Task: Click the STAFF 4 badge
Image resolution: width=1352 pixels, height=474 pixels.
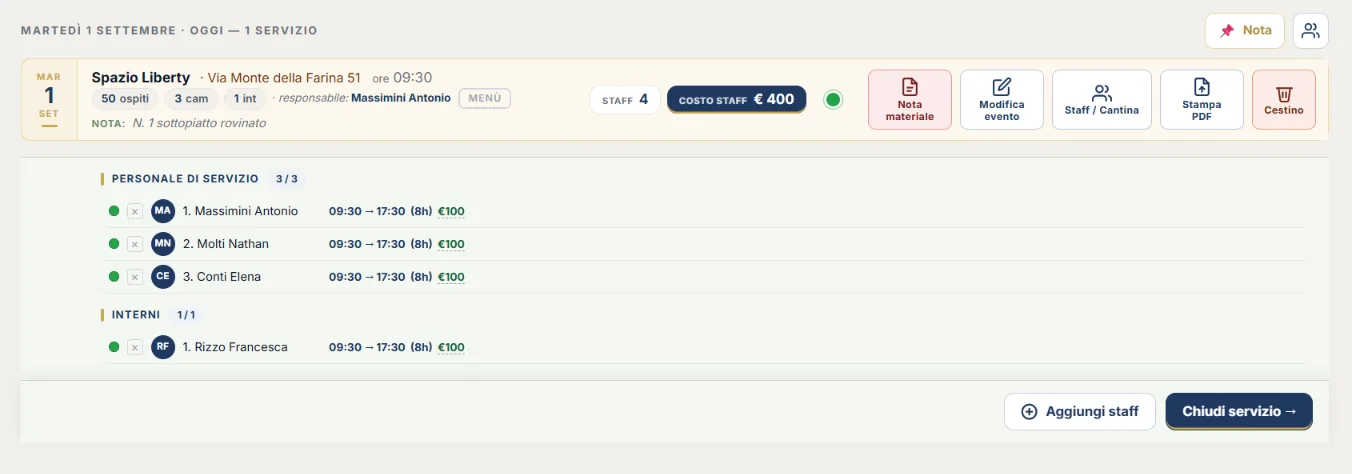Action: point(625,99)
